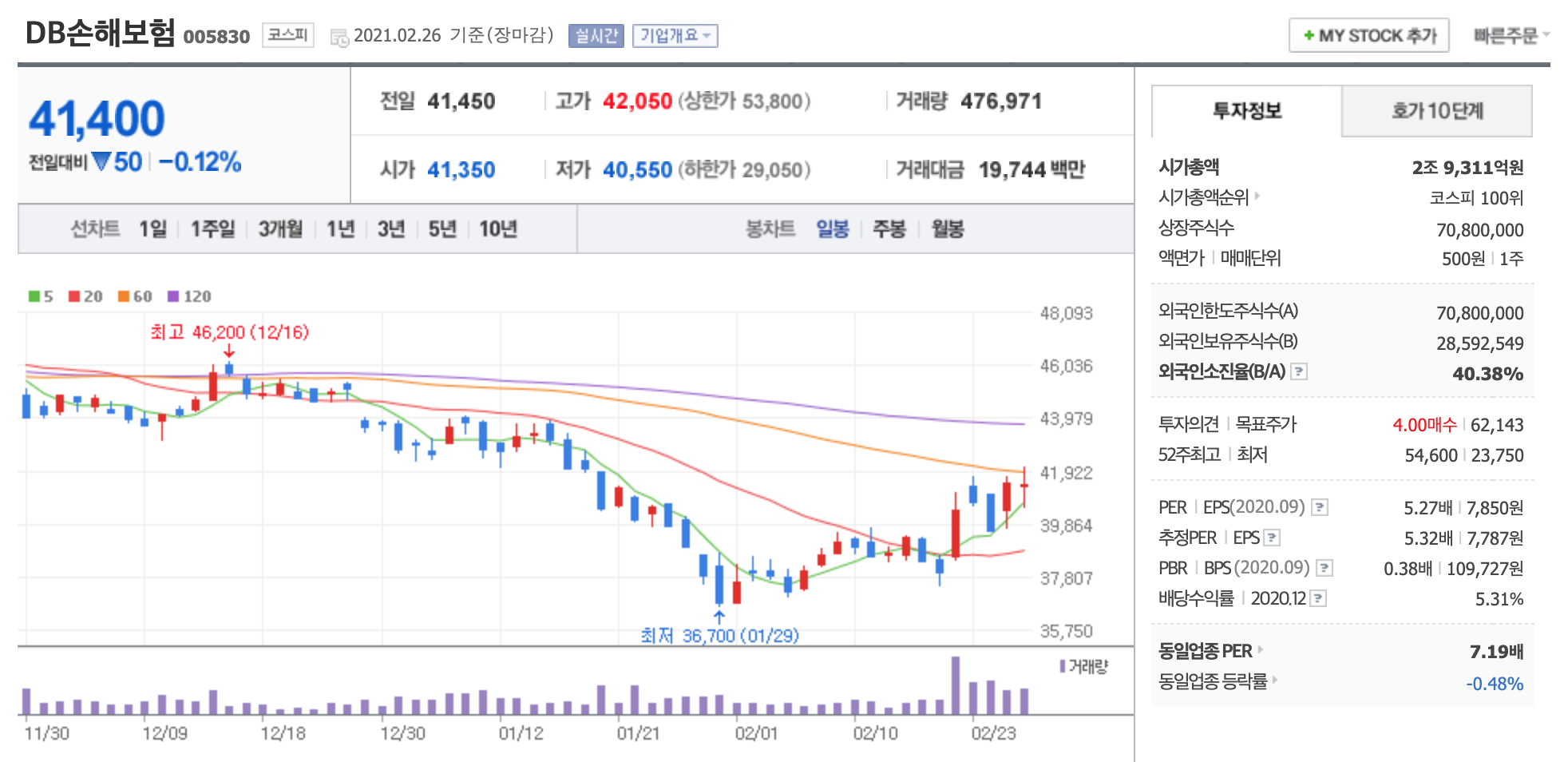Image resolution: width=1568 pixels, height=762 pixels.
Task: Select the 1일 line chart period
Action: pyautogui.click(x=152, y=229)
